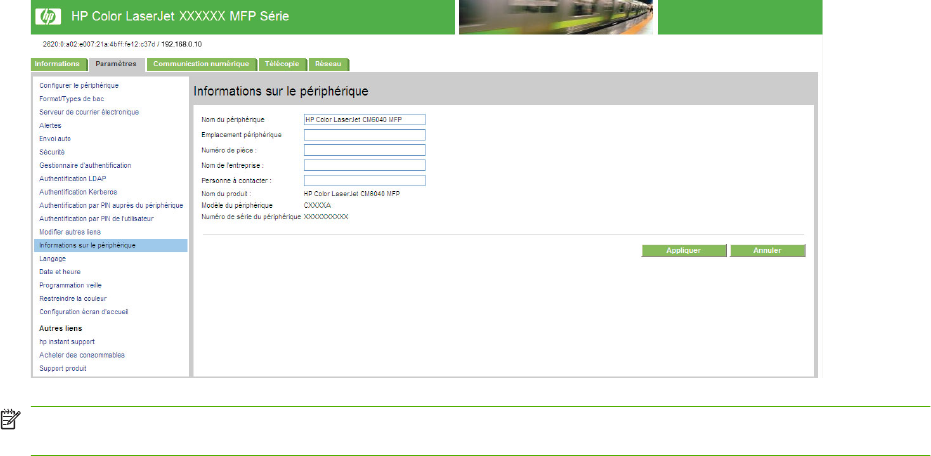Click the Appliquer button
This screenshot has width=931, height=456.
coord(683,251)
